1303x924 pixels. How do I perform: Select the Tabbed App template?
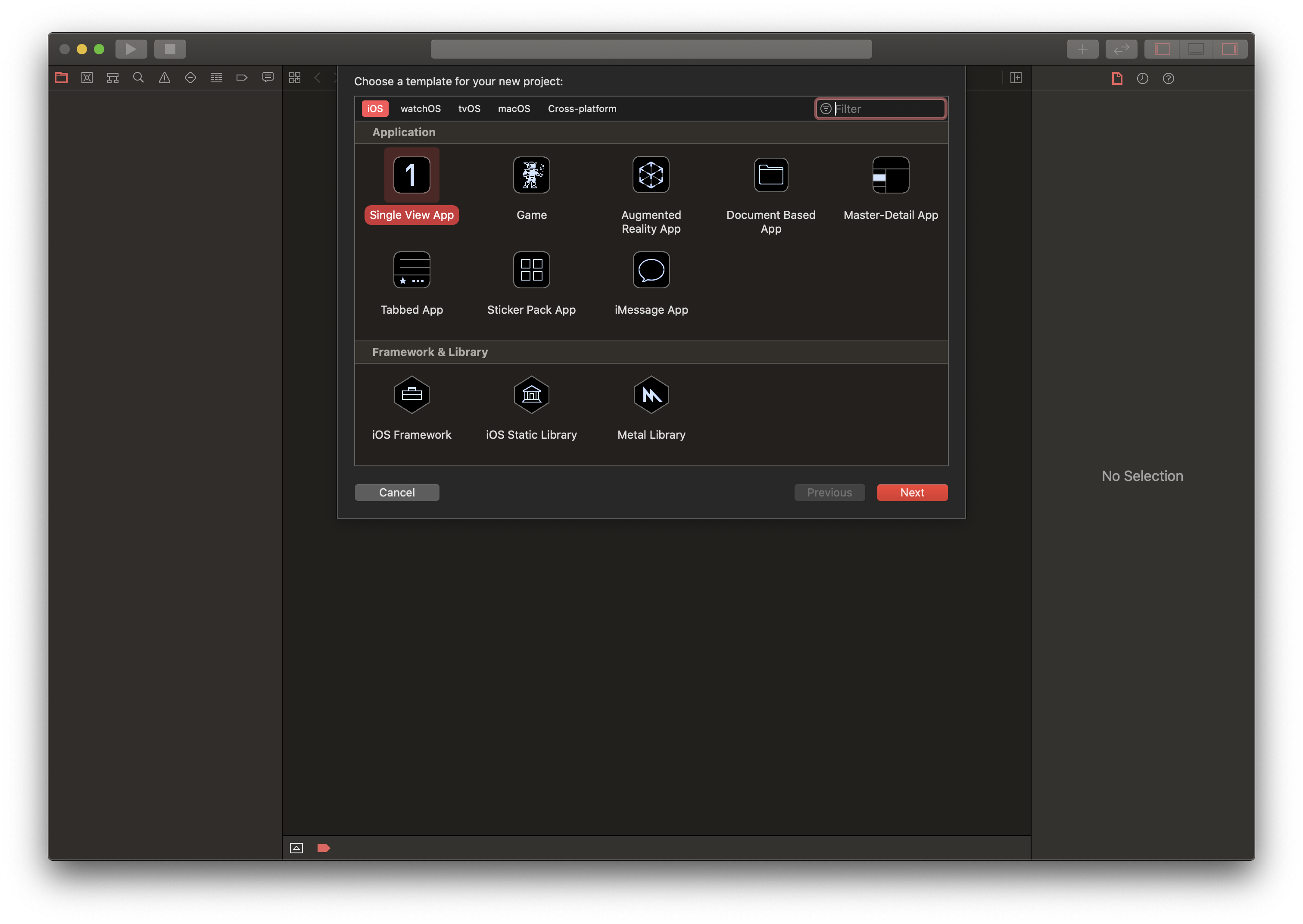411,270
